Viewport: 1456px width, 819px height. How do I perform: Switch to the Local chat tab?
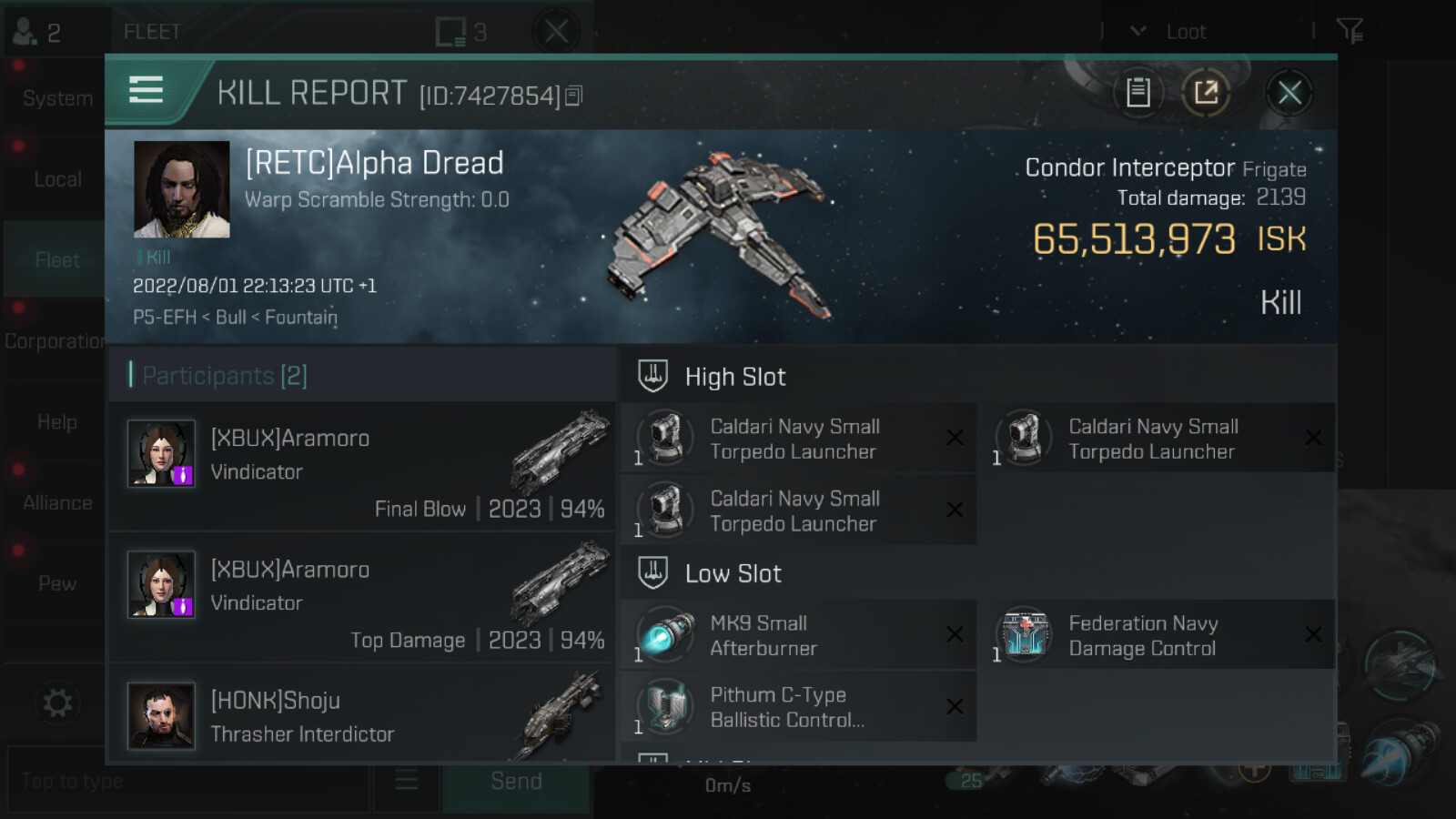pyautogui.click(x=56, y=179)
